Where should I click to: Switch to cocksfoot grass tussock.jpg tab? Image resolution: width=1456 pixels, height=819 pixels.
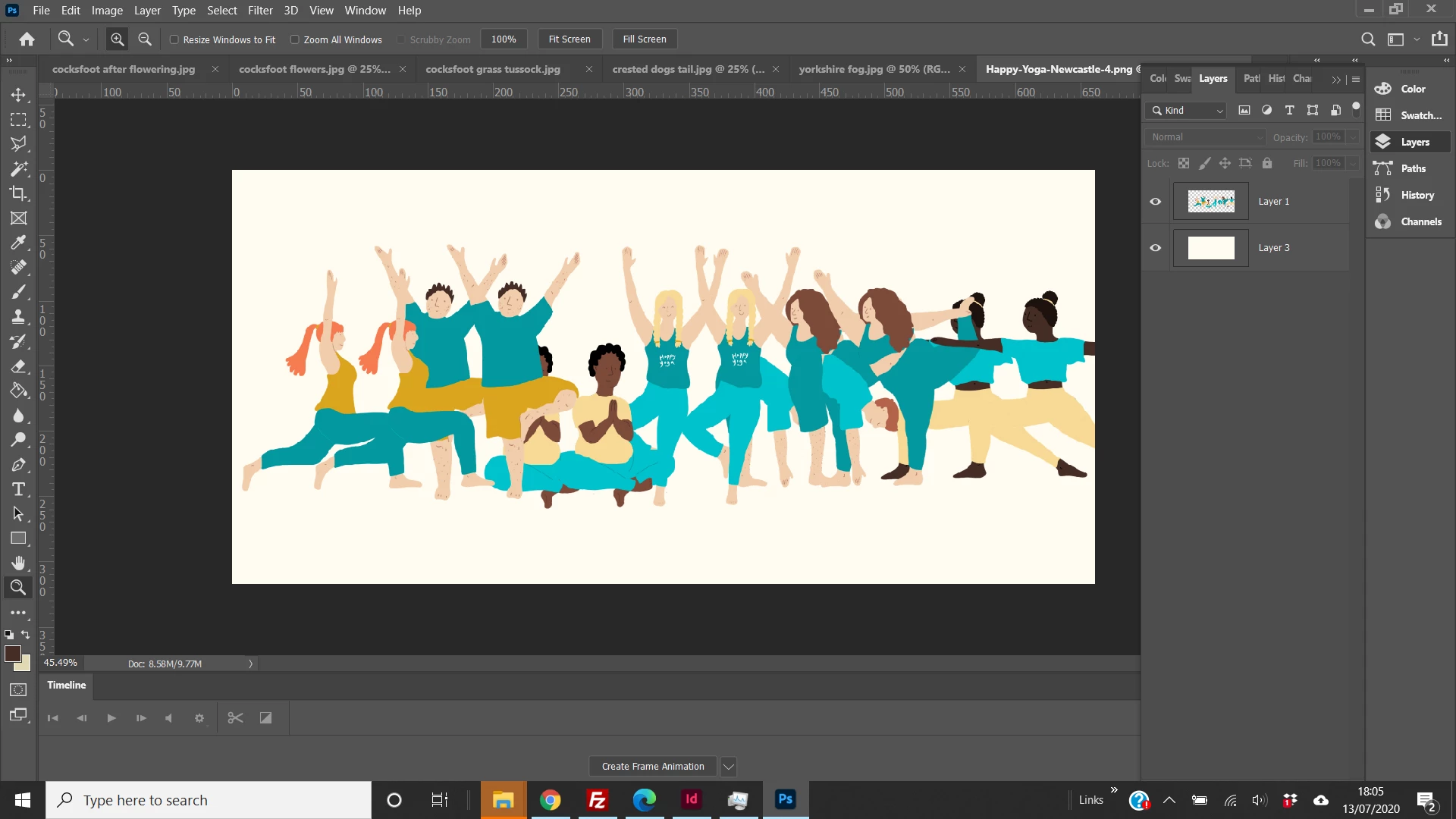[493, 69]
